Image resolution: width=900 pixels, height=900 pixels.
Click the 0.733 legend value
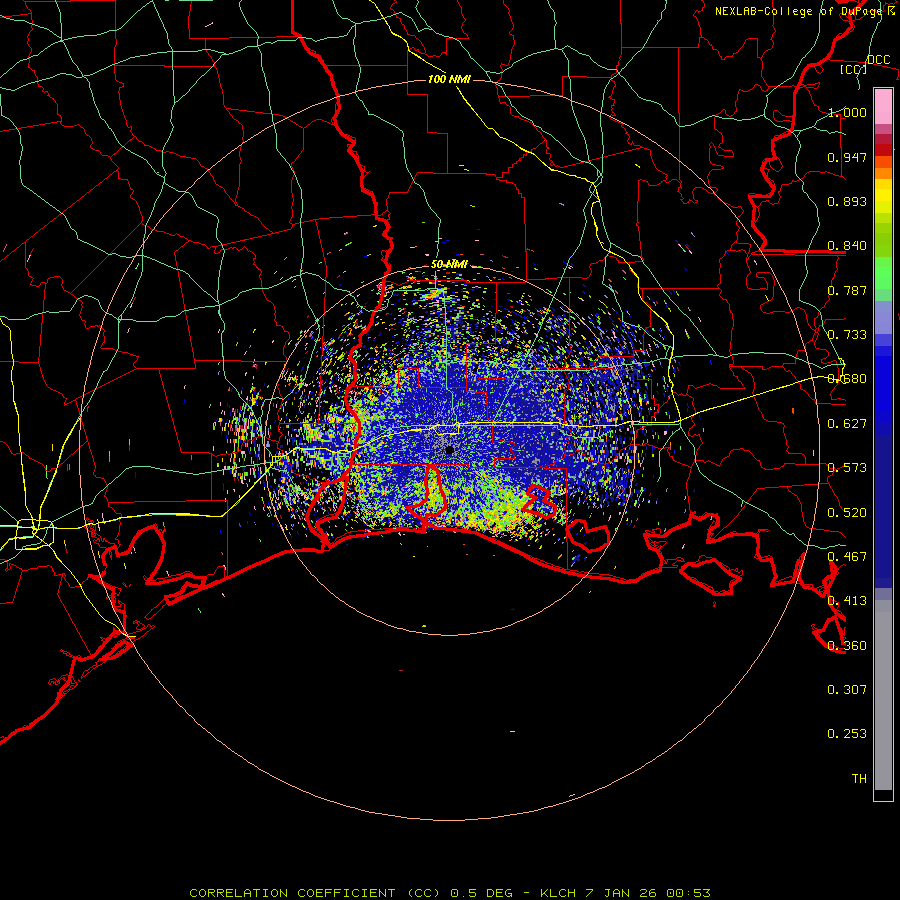(847, 335)
